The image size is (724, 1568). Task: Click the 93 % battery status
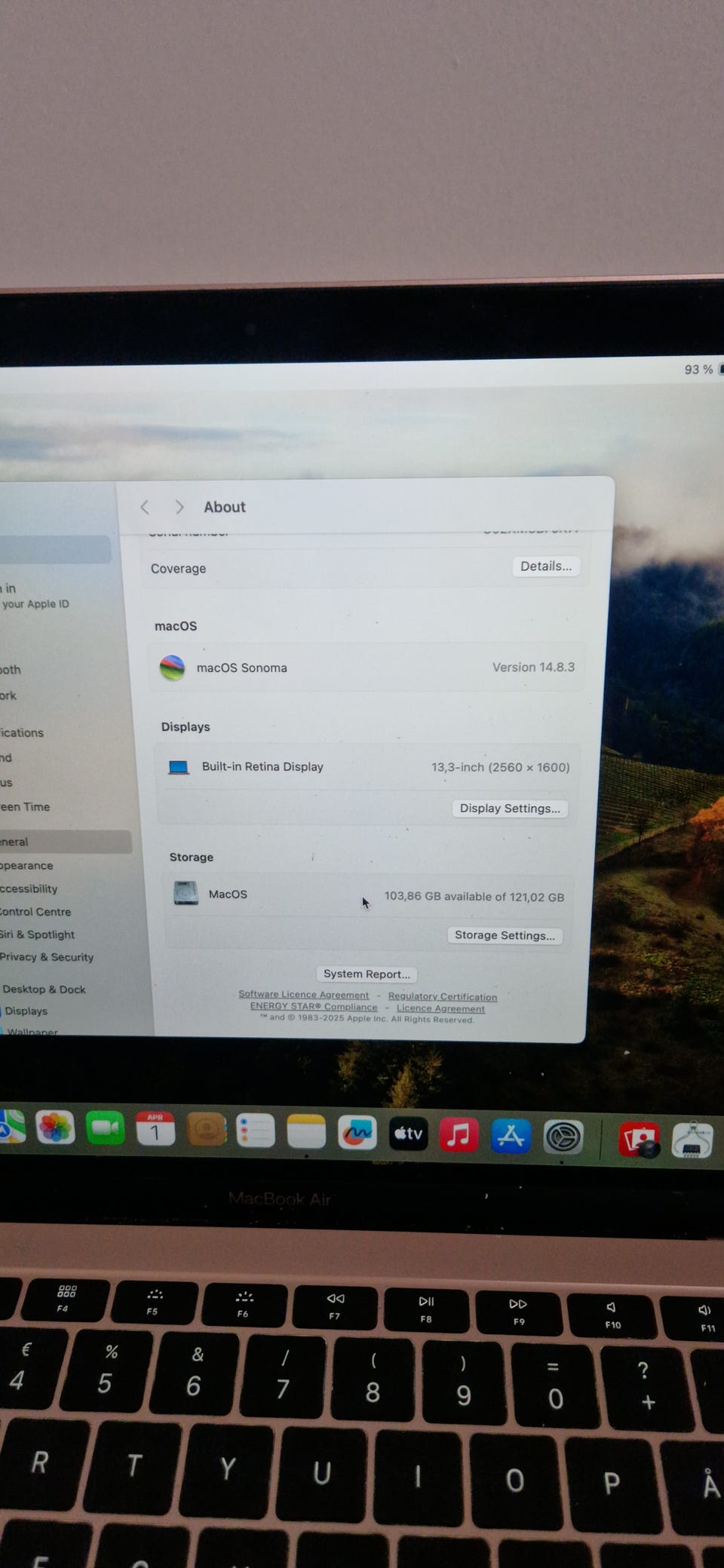coord(698,370)
